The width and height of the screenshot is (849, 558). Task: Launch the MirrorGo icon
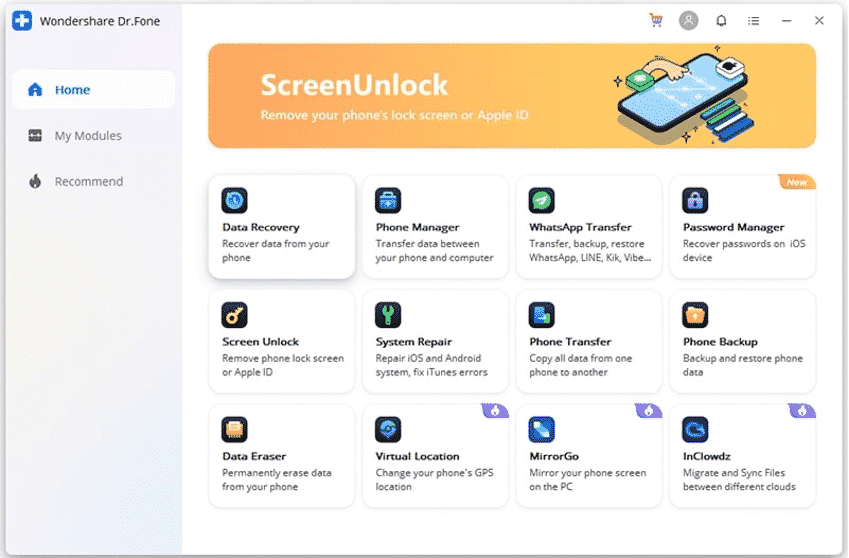pos(542,430)
